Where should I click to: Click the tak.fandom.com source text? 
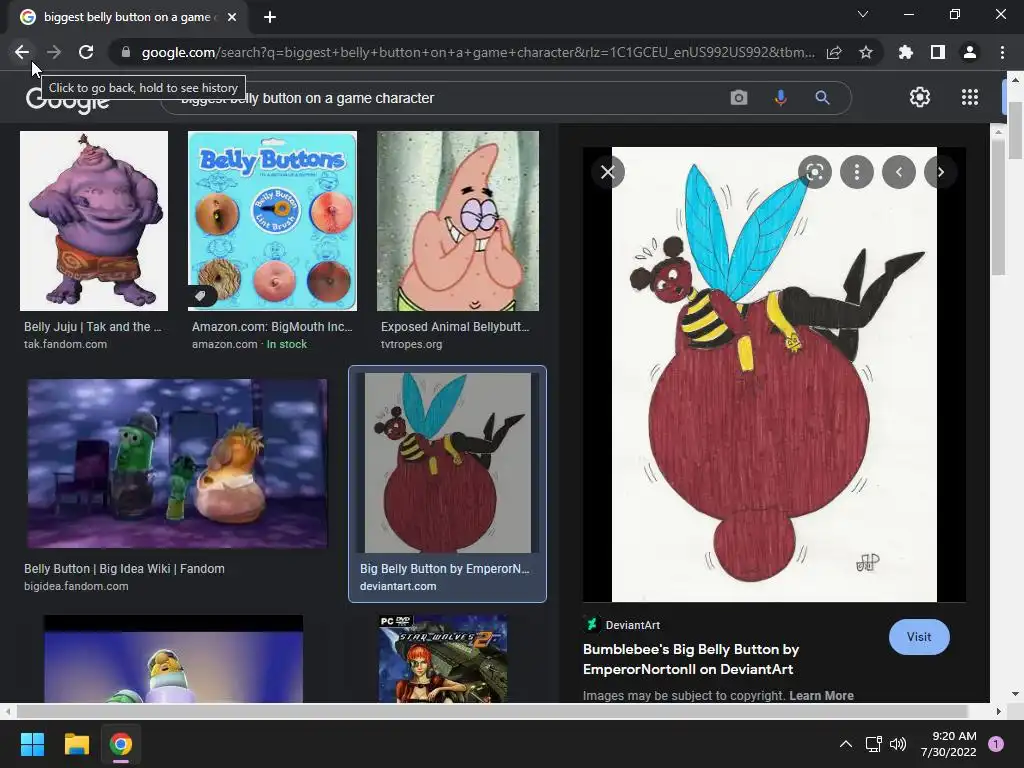(x=65, y=344)
